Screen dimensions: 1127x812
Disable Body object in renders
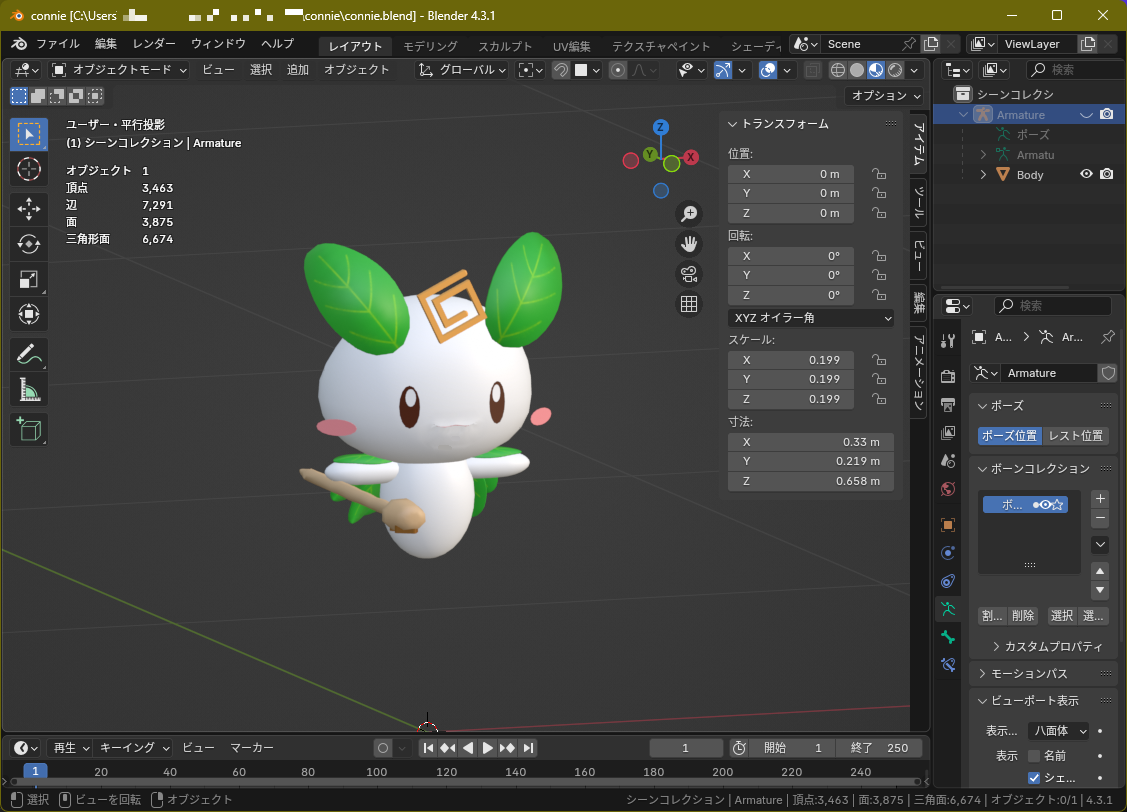pyautogui.click(x=1107, y=175)
